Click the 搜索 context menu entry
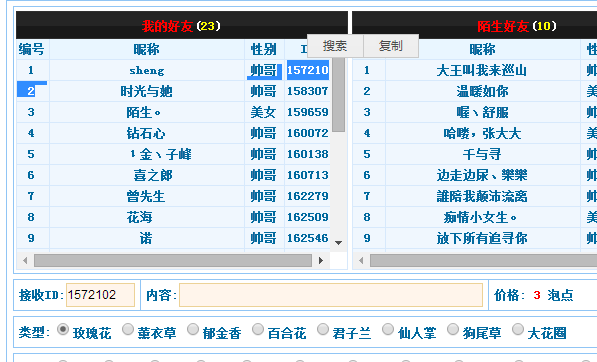 pyautogui.click(x=335, y=46)
